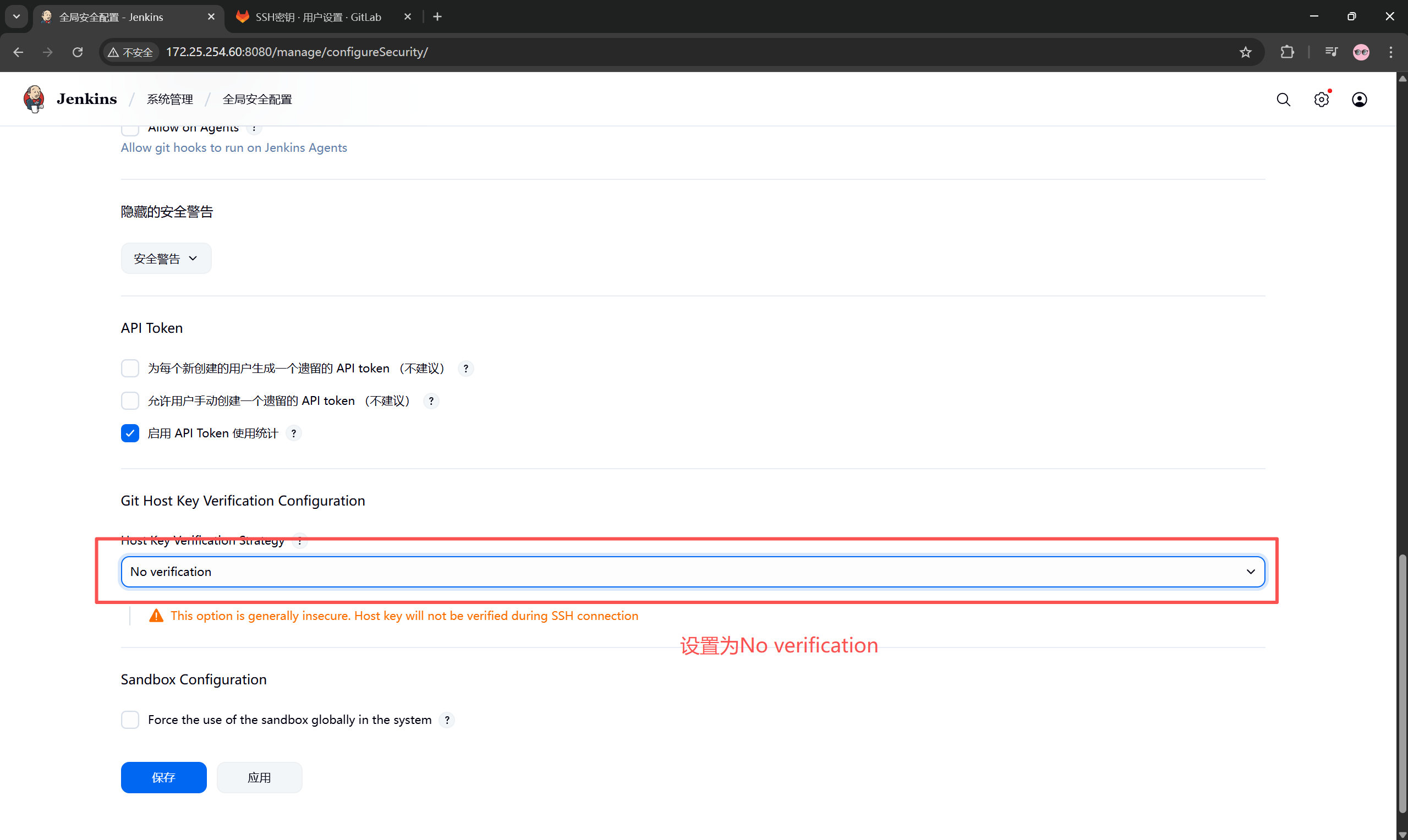Image resolution: width=1408 pixels, height=840 pixels.
Task: Check Force sandbox globally checkbox
Action: [x=130, y=720]
